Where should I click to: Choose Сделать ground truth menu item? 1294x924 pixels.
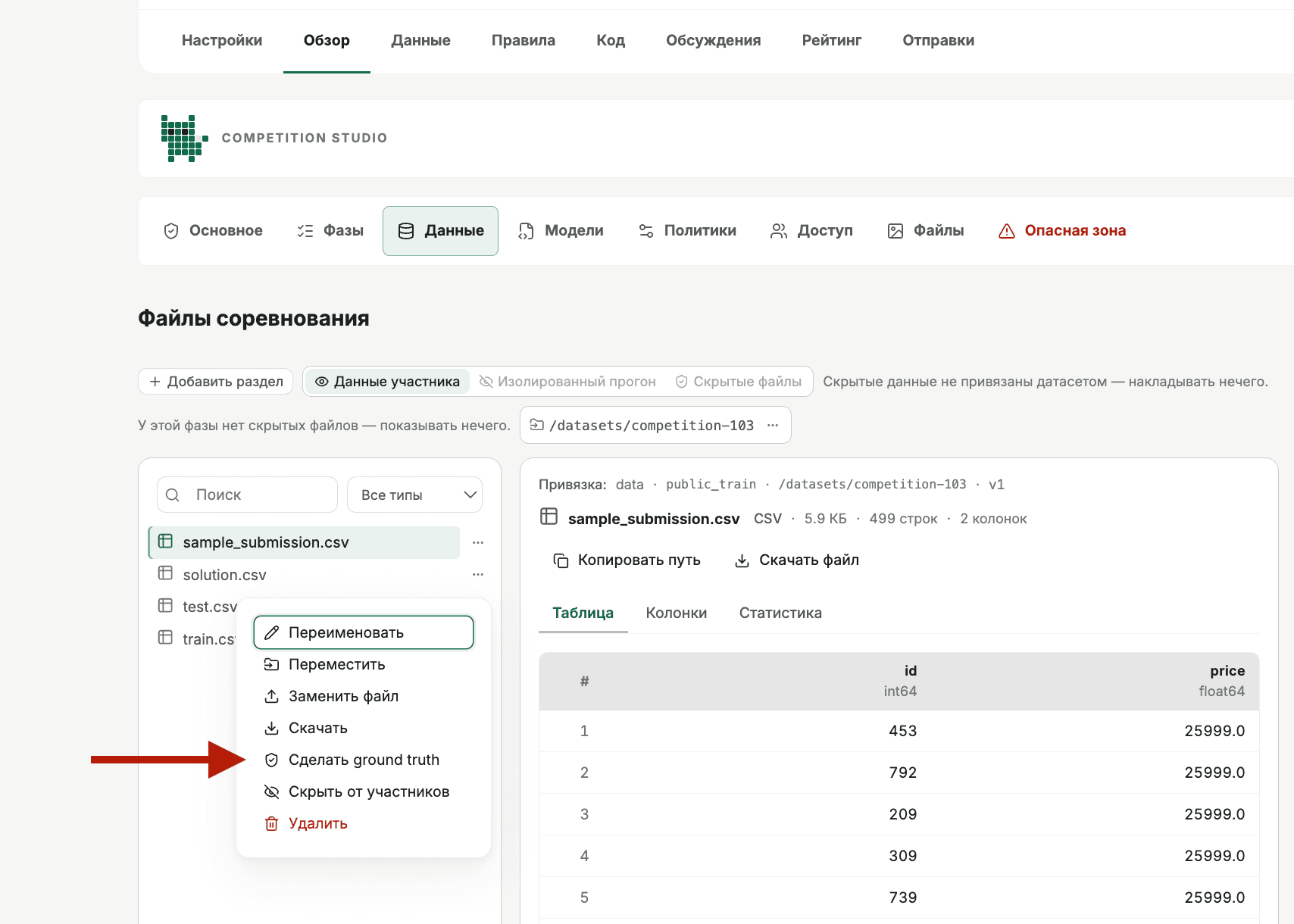coord(364,760)
